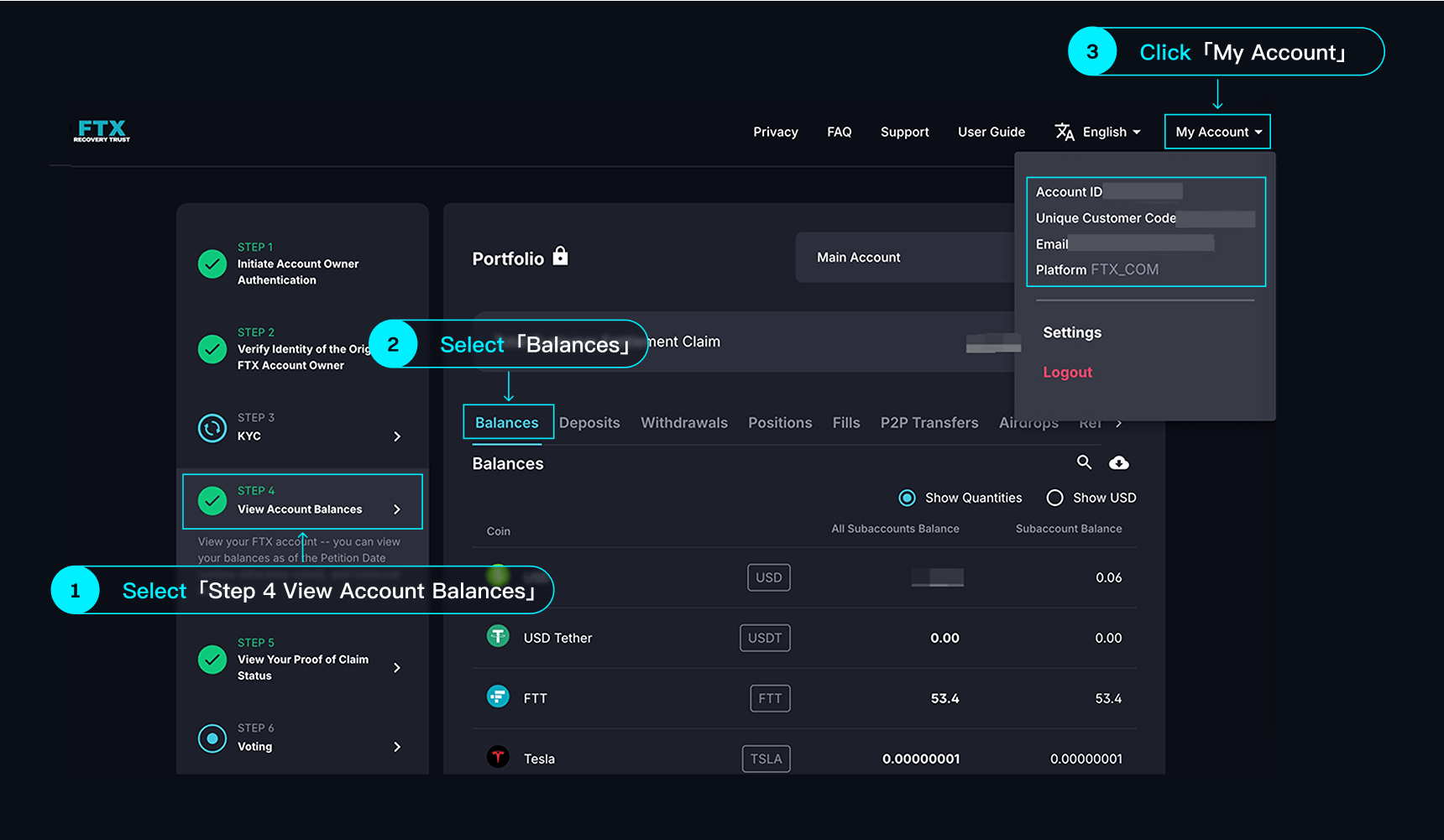Click the language translate icon
The image size is (1444, 840).
coord(1065,132)
